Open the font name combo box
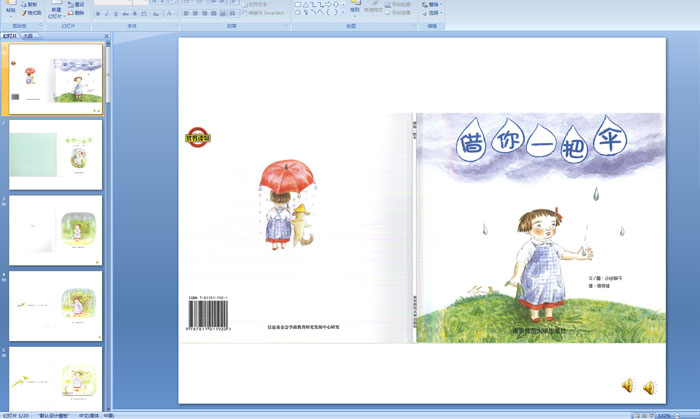This screenshot has height=419, width=700. click(112, 2)
